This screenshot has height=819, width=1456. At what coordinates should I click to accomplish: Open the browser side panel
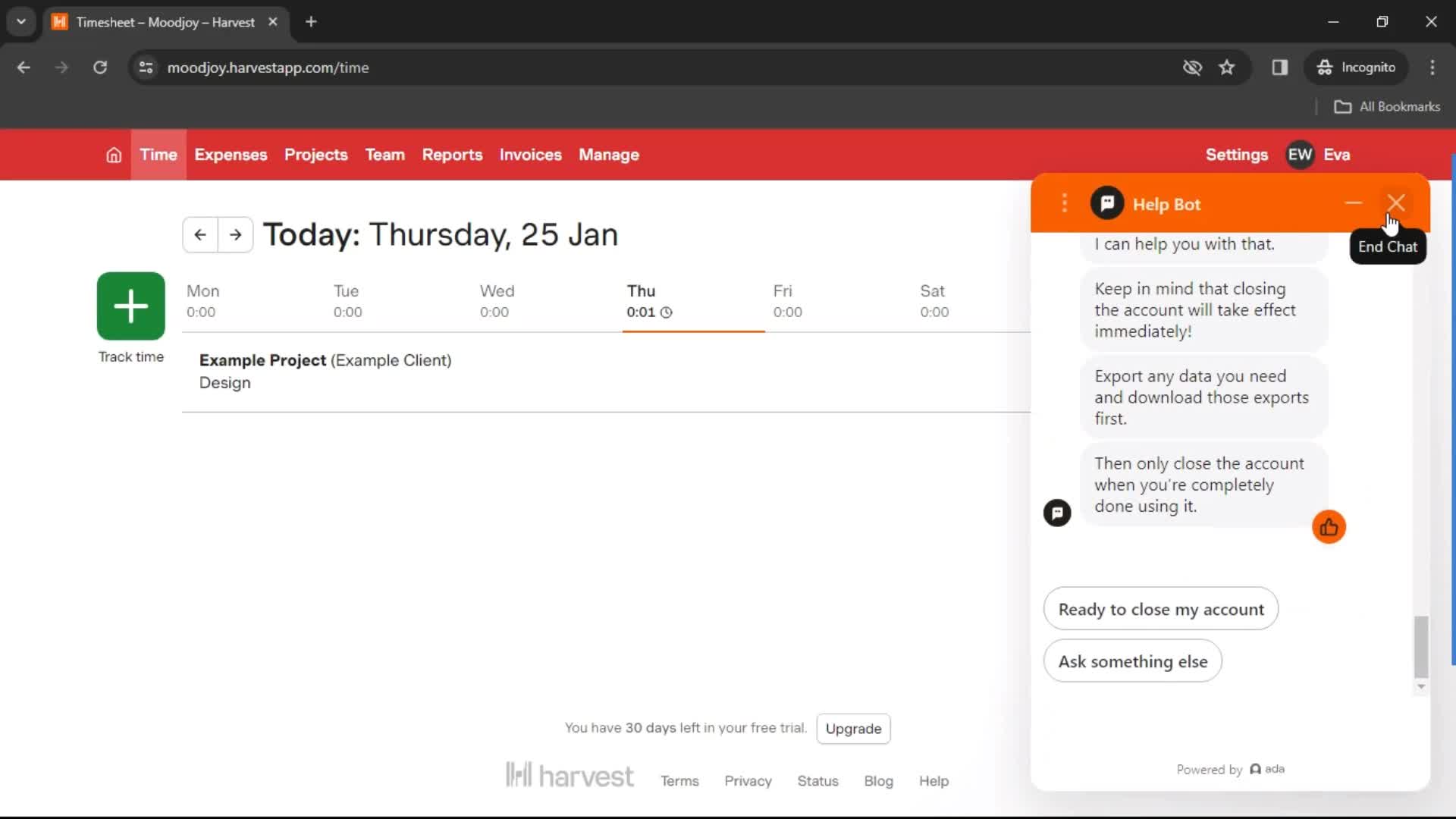[1280, 67]
